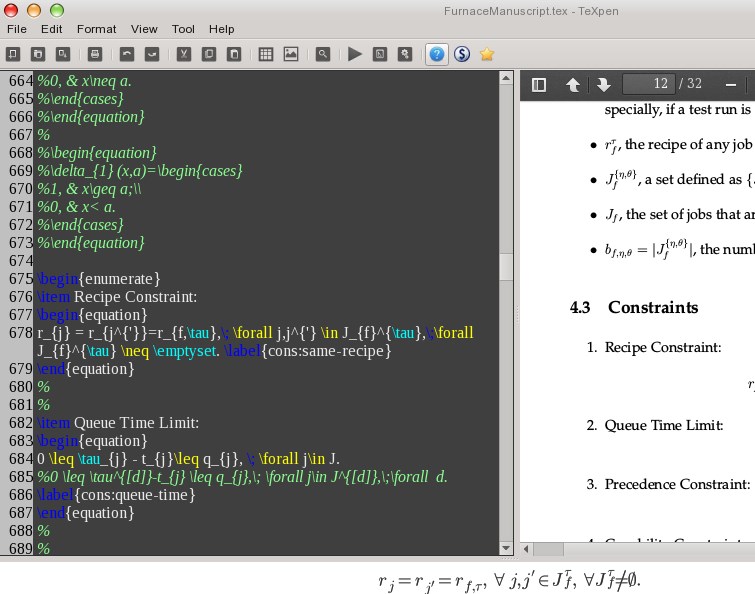Click the Undo arrow icon
The width and height of the screenshot is (755, 594).
pos(126,54)
